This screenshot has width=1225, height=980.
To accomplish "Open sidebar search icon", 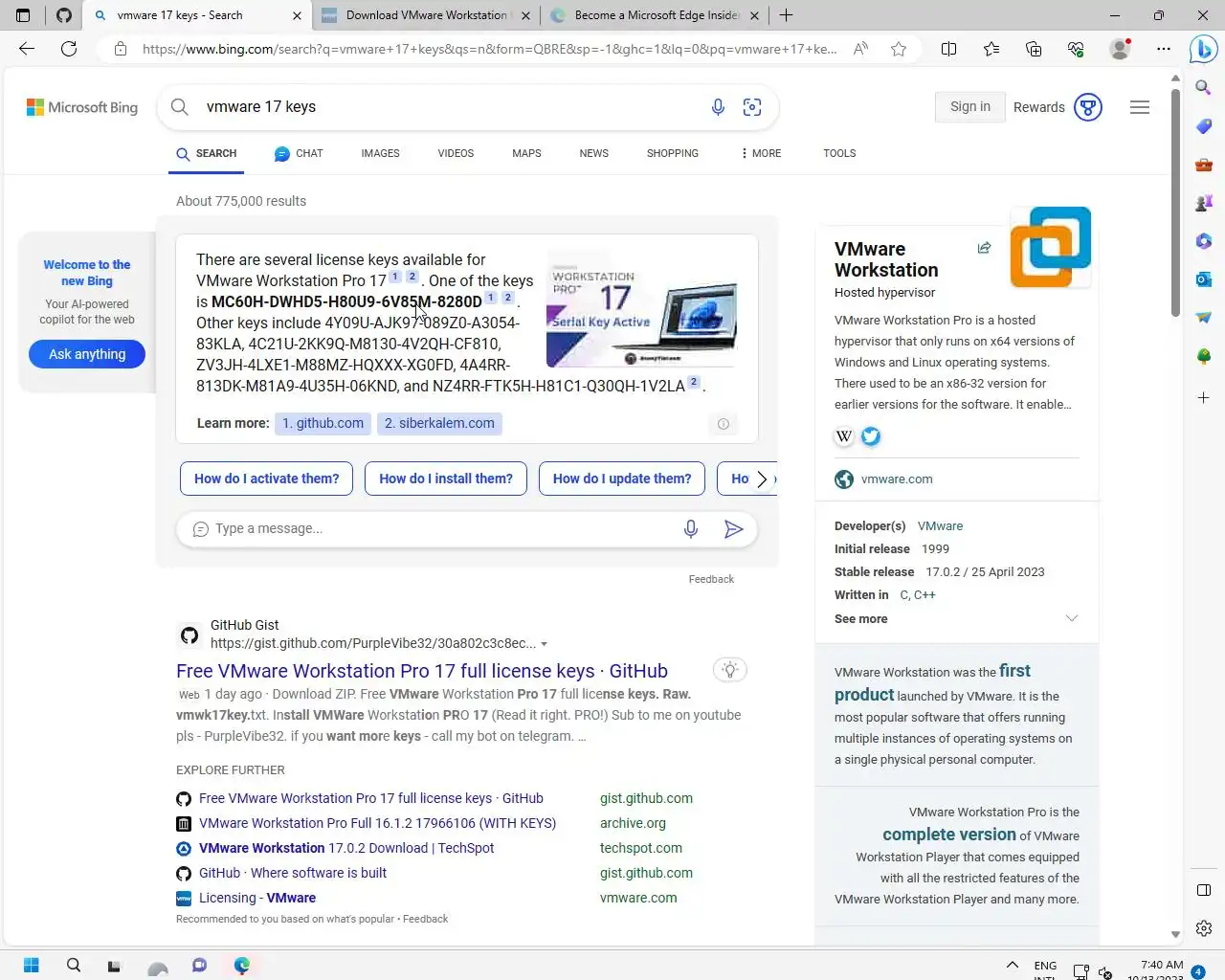I will click(x=1204, y=88).
